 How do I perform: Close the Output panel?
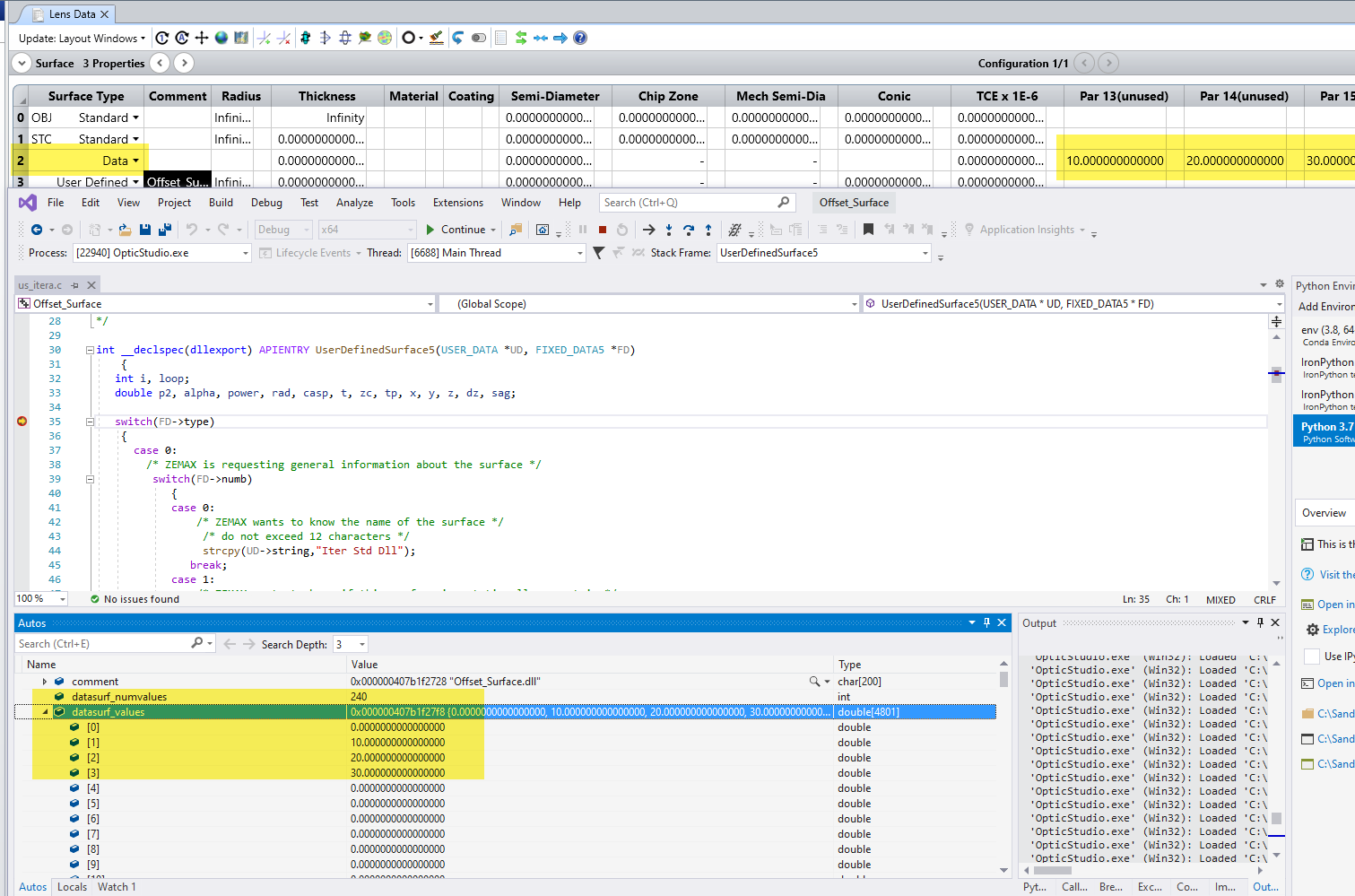1275,622
